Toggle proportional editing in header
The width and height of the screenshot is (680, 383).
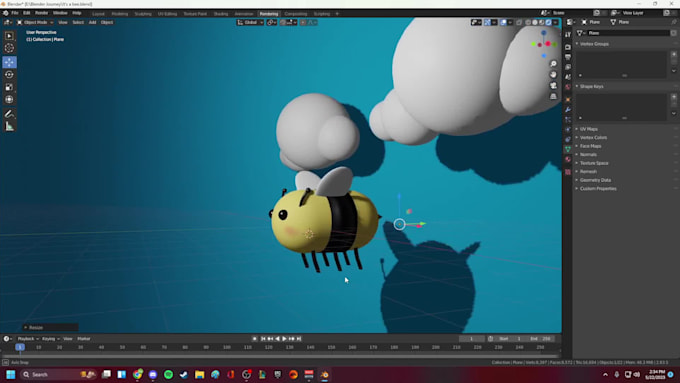point(303,22)
